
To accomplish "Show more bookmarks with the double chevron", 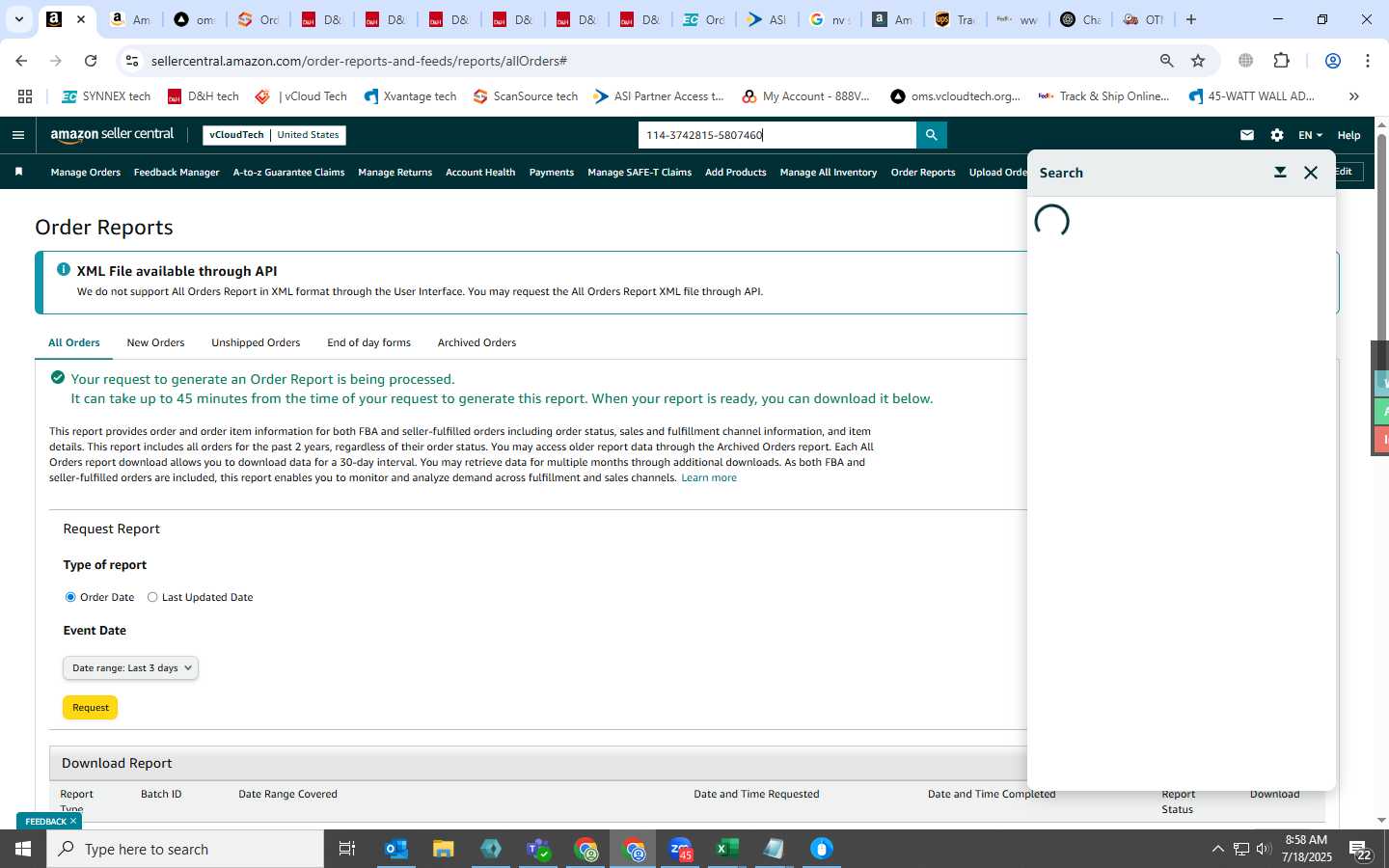I will click(1354, 96).
